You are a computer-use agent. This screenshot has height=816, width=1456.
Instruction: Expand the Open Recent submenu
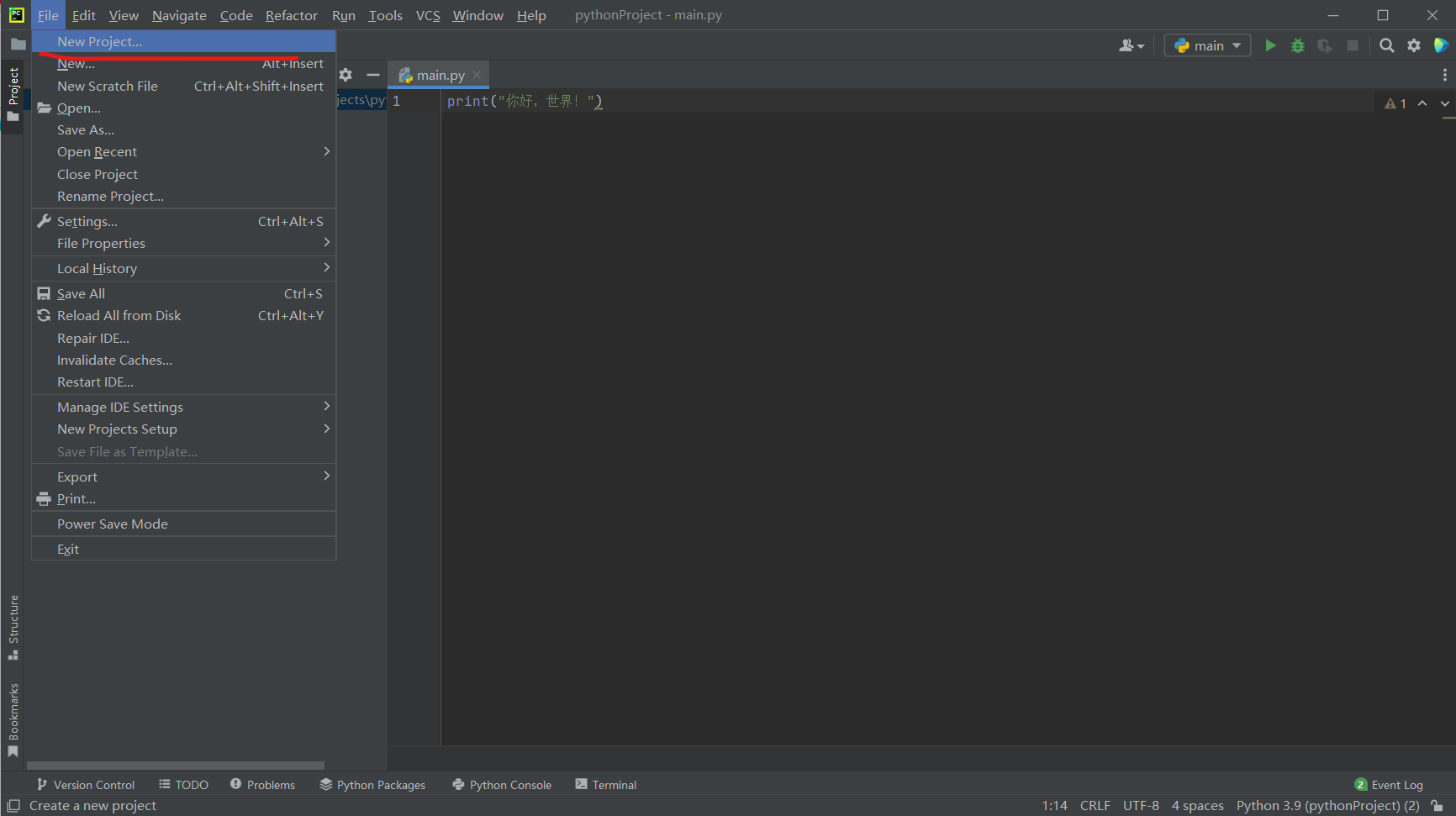pyautogui.click(x=183, y=151)
